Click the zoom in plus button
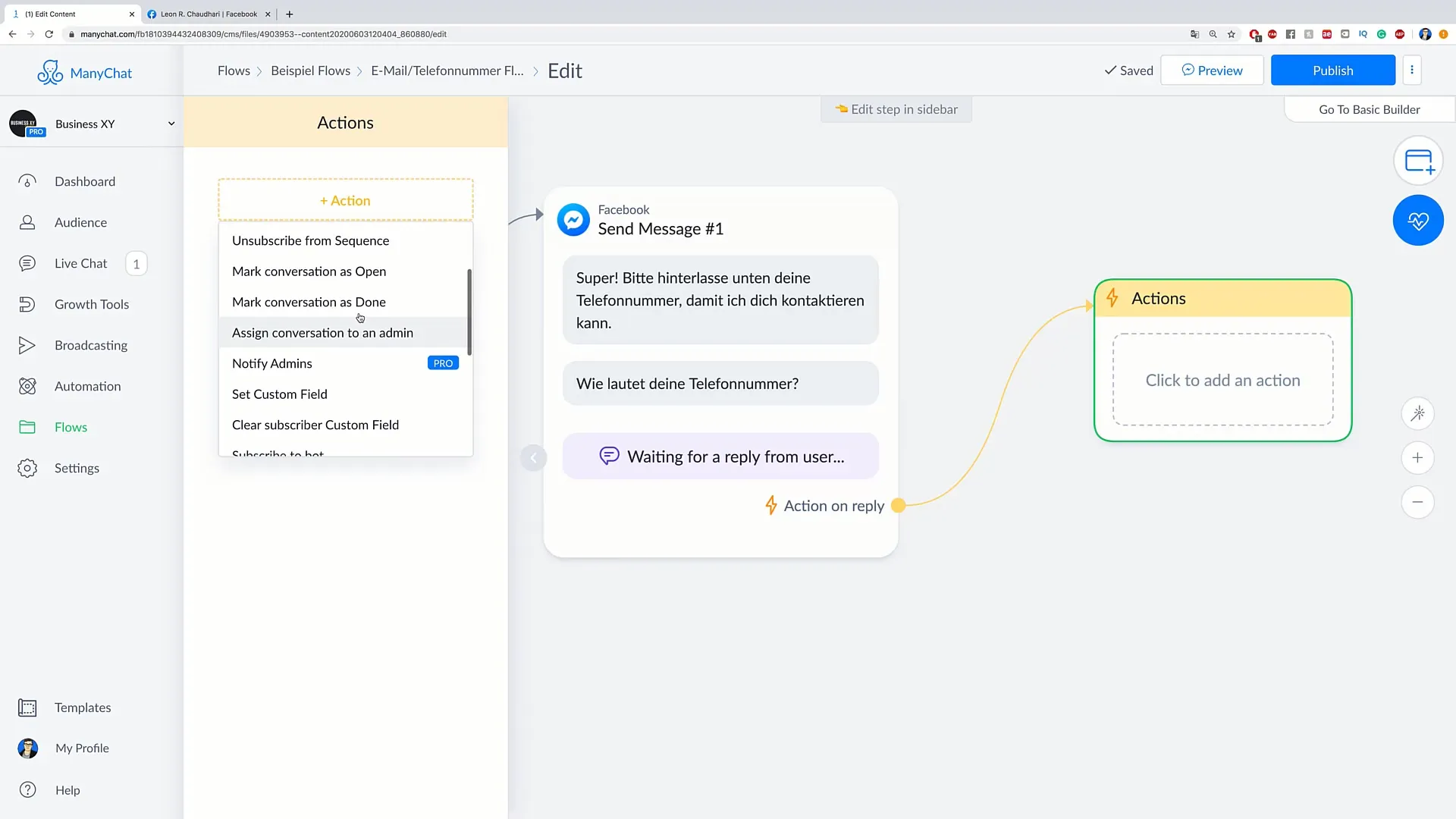The height and width of the screenshot is (819, 1456). click(x=1419, y=458)
